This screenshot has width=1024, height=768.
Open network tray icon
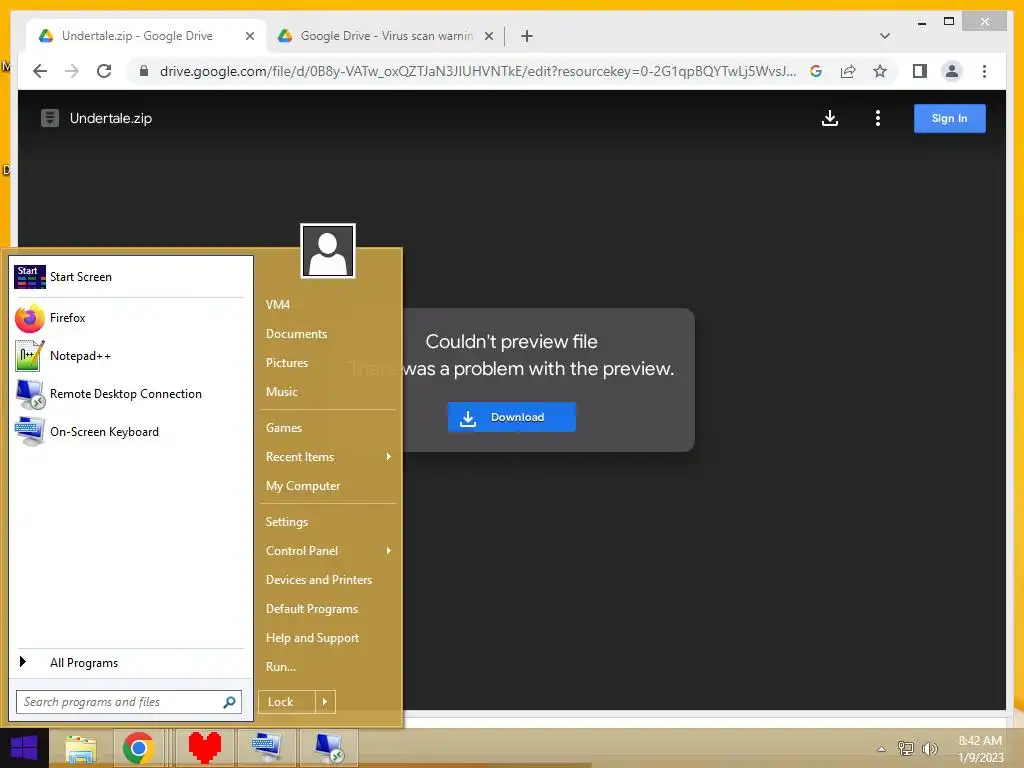click(906, 749)
